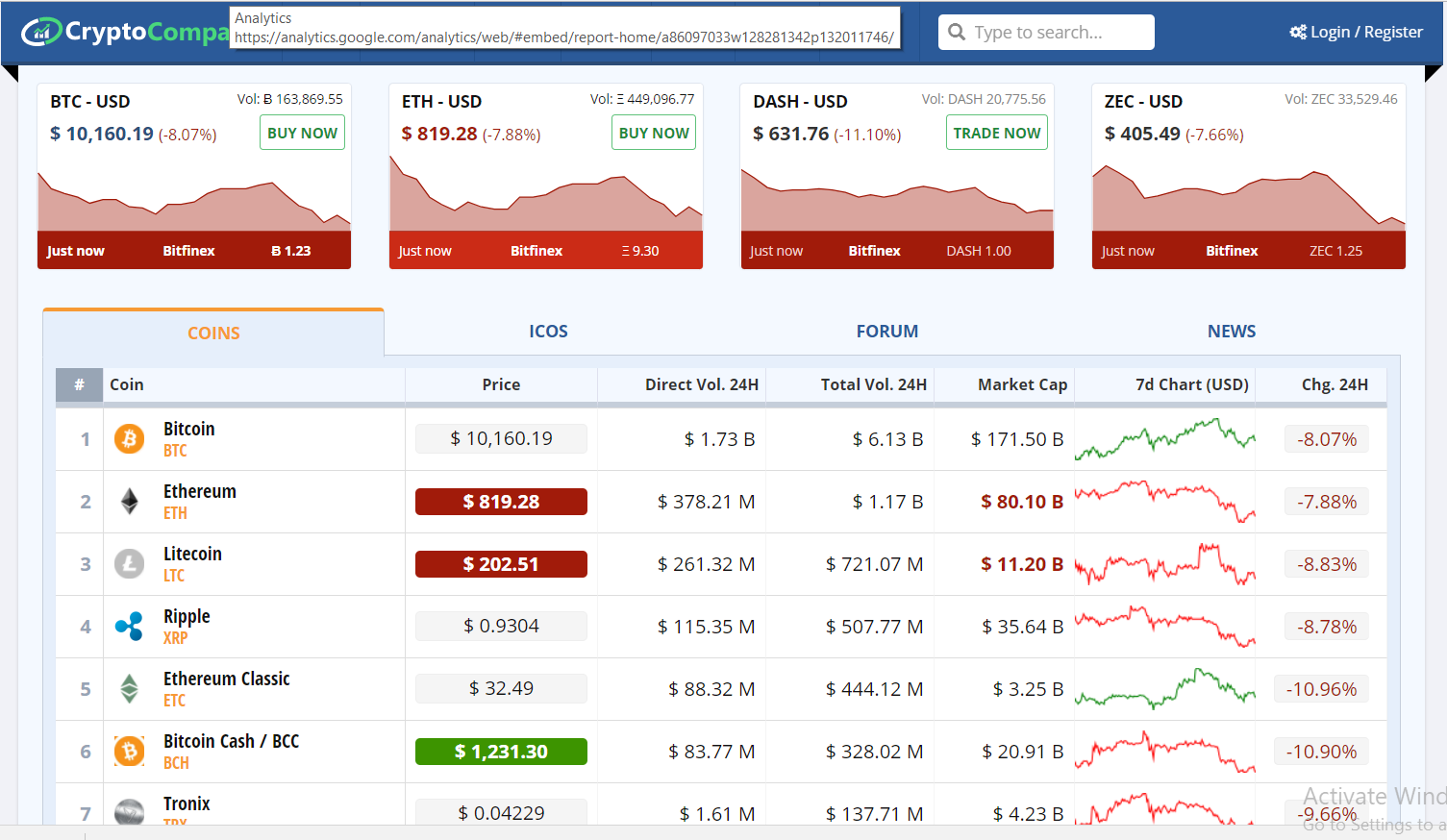Click the Bitcoin coin icon
The width and height of the screenshot is (1447, 840).
pyautogui.click(x=129, y=439)
